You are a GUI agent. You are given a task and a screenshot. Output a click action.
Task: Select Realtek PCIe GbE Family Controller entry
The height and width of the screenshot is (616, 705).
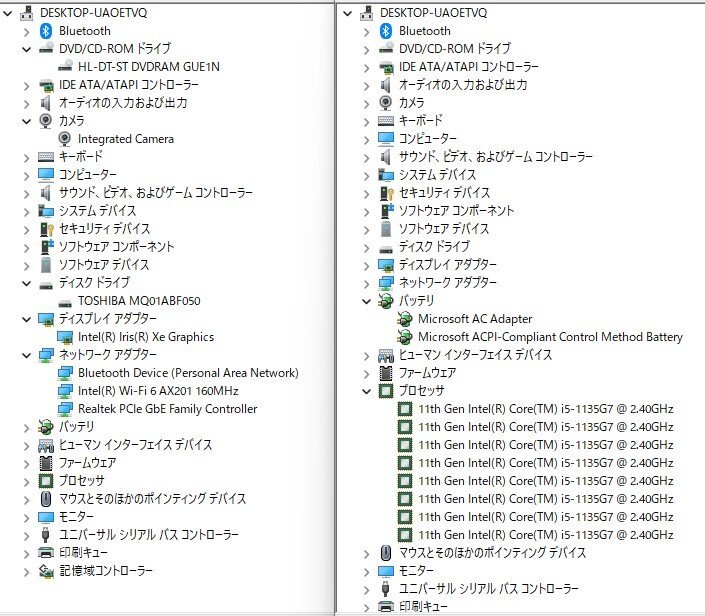coord(167,409)
